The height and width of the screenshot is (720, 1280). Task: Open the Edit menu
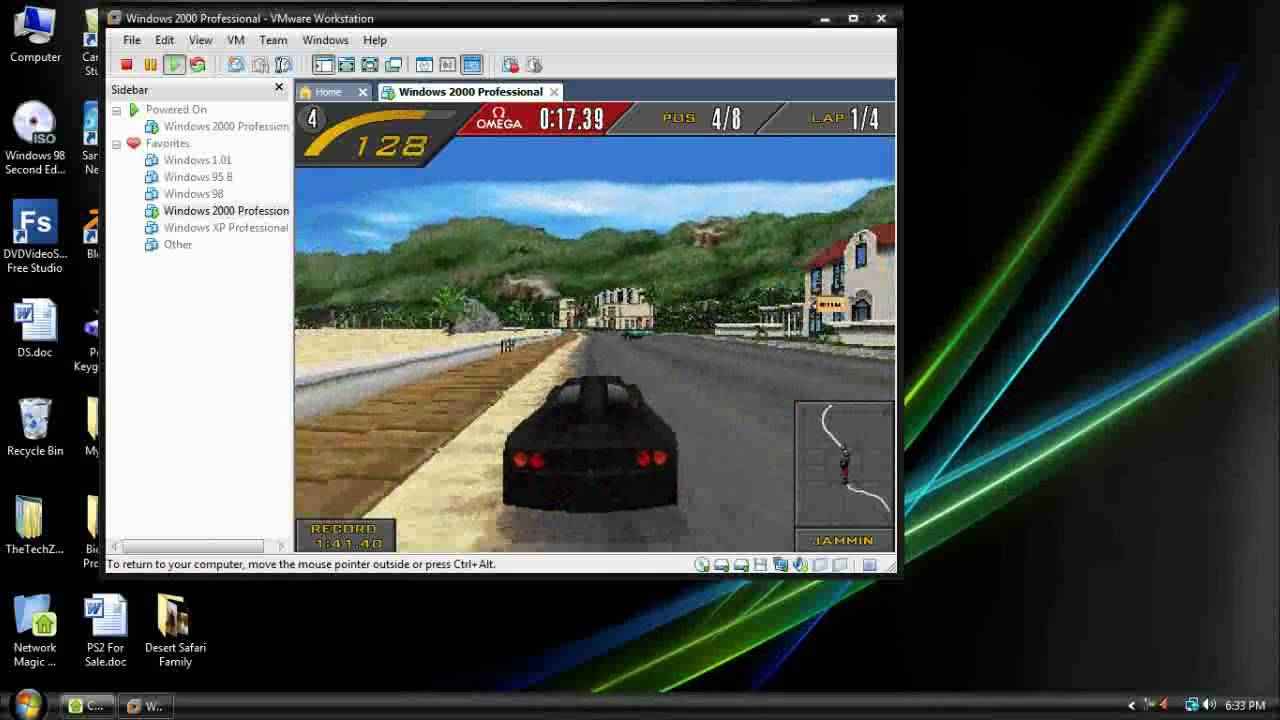(x=164, y=40)
